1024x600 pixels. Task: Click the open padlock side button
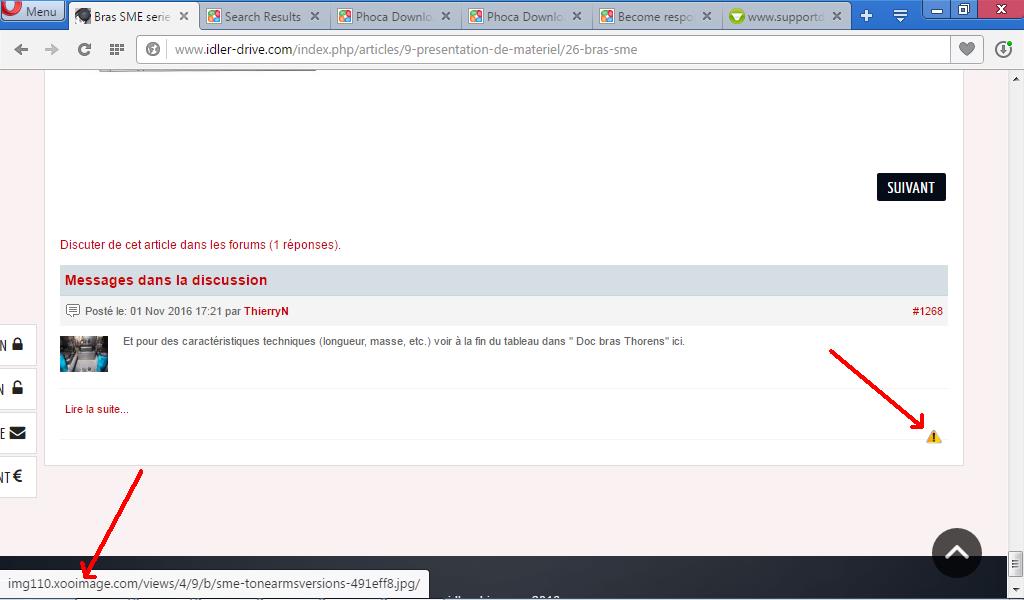[18, 389]
